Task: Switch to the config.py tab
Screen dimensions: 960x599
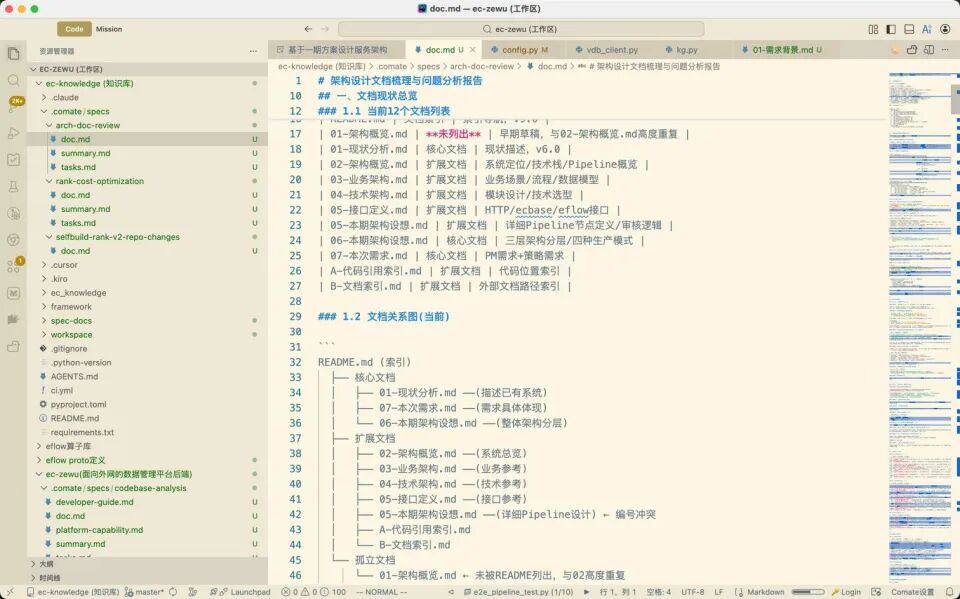Action: [519, 50]
